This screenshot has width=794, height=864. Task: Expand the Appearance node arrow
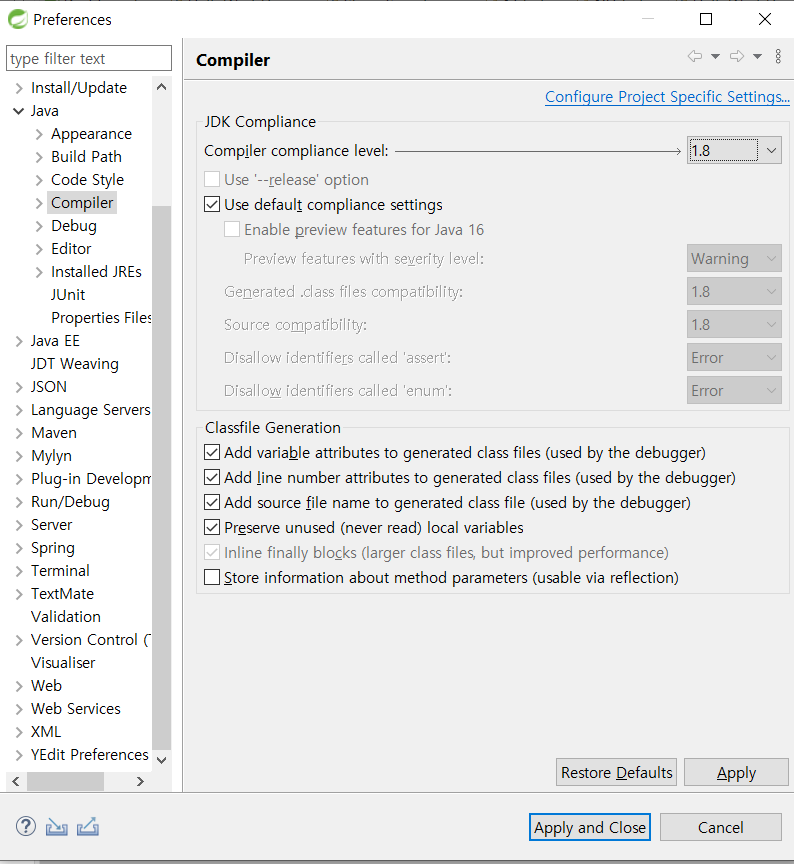tap(39, 134)
